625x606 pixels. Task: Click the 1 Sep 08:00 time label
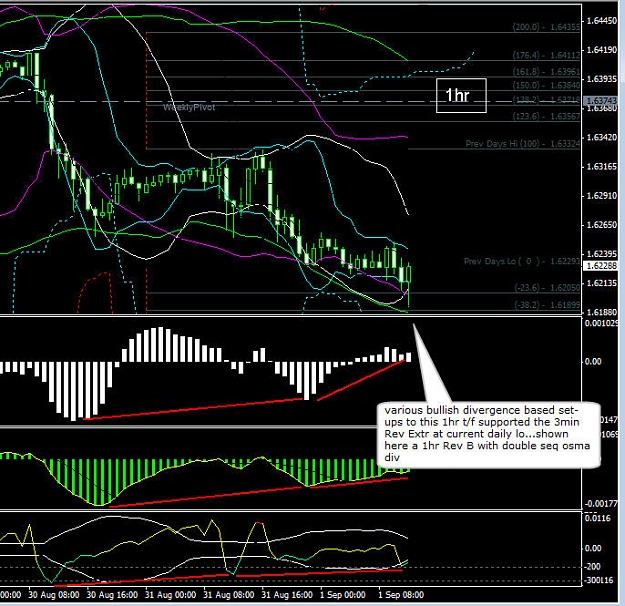click(x=401, y=595)
